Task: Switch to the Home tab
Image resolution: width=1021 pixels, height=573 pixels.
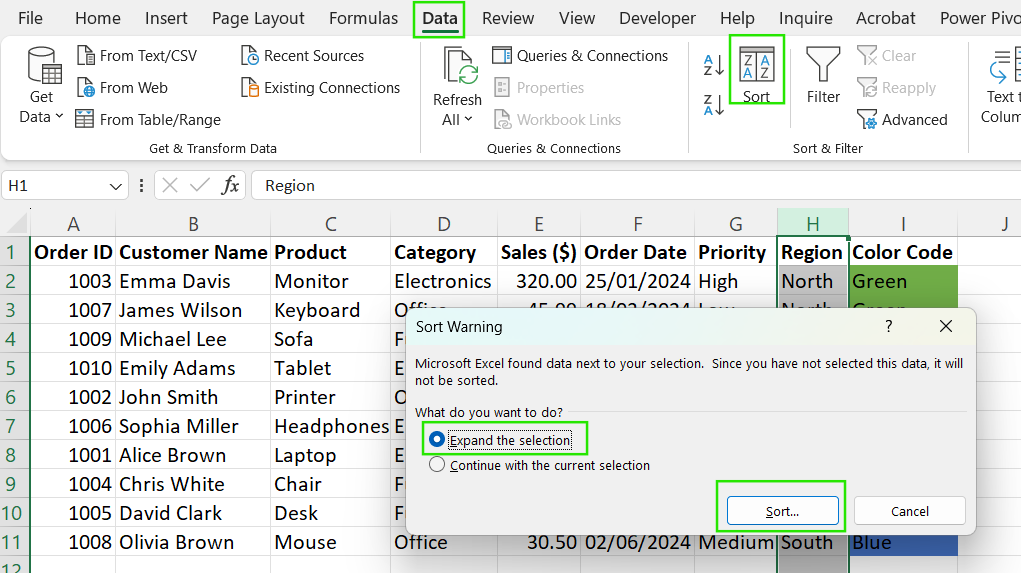Action: coord(98,18)
